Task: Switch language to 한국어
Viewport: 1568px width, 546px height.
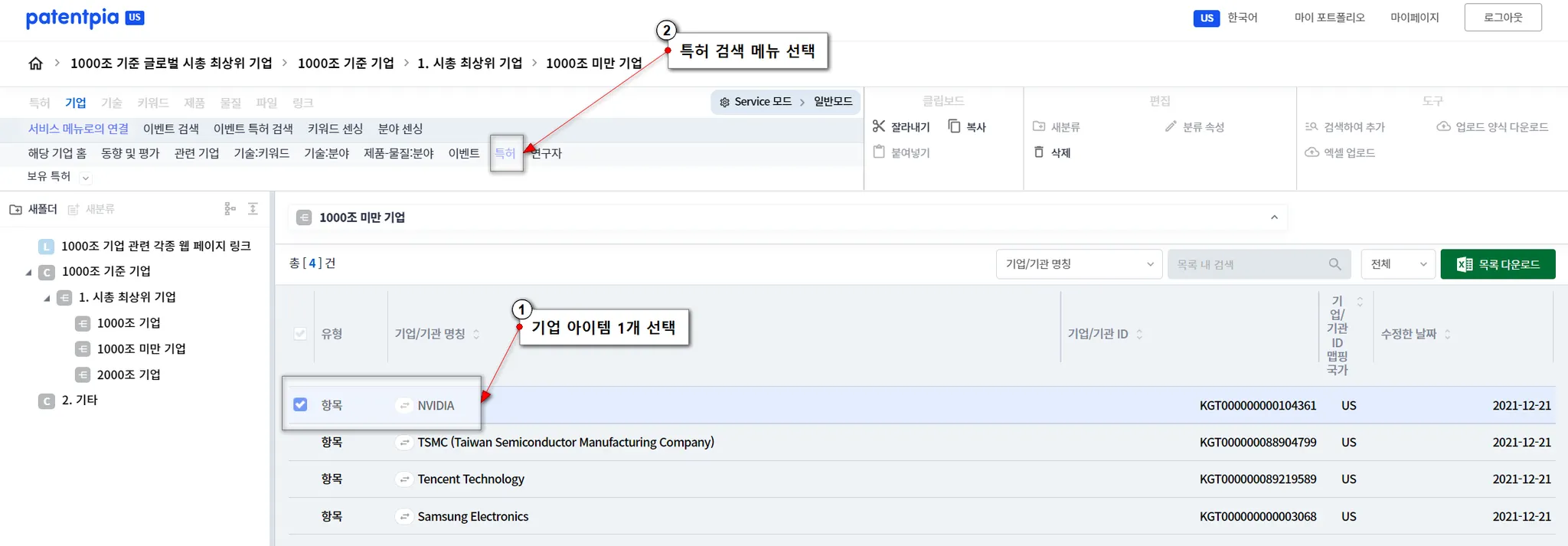Action: 1243,17
